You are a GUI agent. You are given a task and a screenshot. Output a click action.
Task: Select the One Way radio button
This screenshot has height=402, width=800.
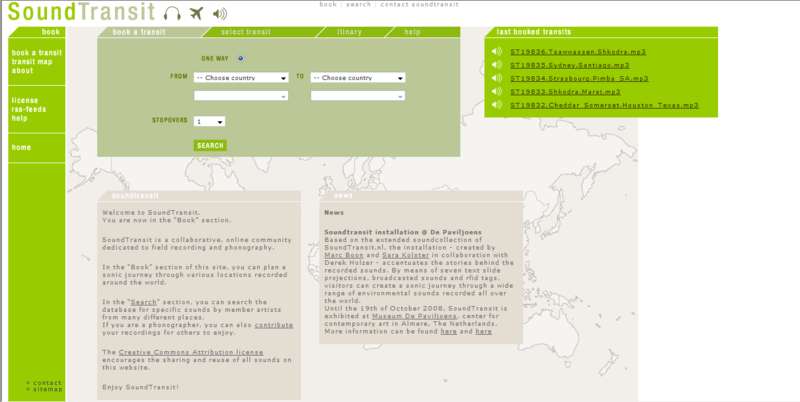coord(241,59)
